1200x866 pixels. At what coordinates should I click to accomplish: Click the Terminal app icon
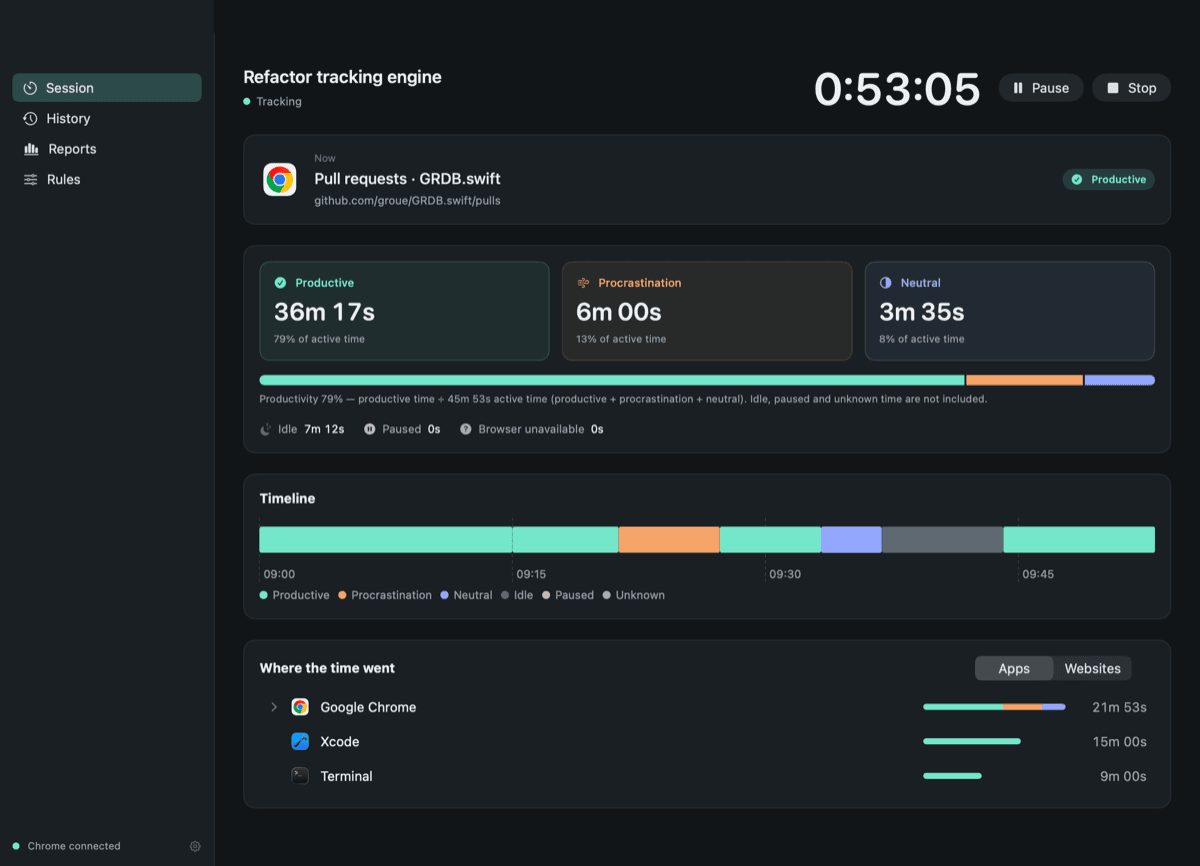(300, 776)
